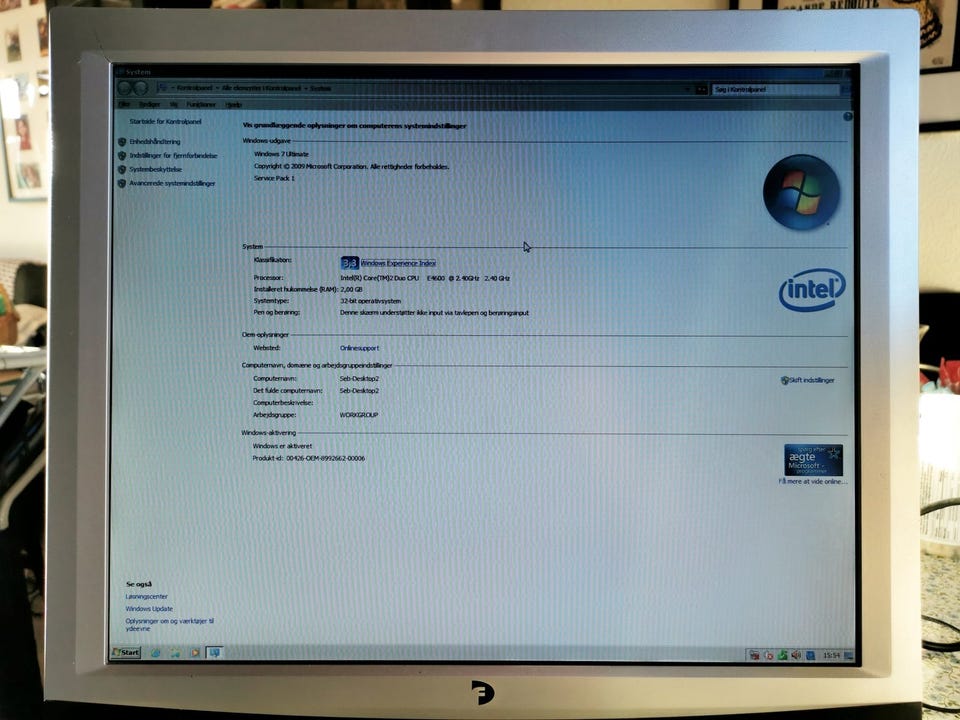This screenshot has width=960, height=720.
Task: Click the blue help question mark icon
Action: click(x=848, y=116)
